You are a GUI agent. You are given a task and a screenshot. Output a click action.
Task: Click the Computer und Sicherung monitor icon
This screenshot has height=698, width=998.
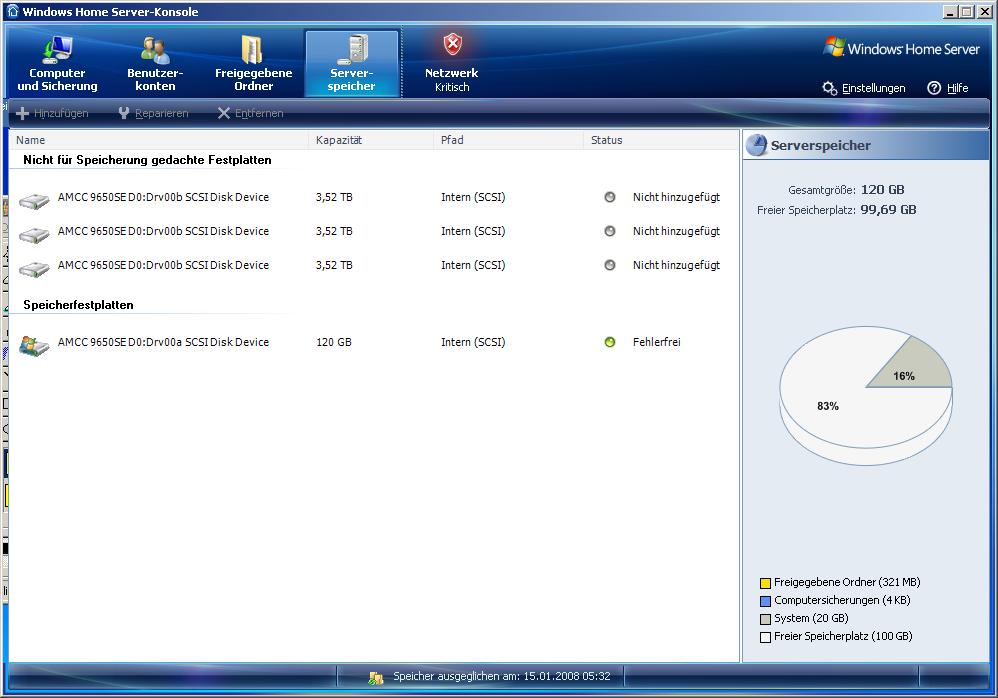pos(57,49)
